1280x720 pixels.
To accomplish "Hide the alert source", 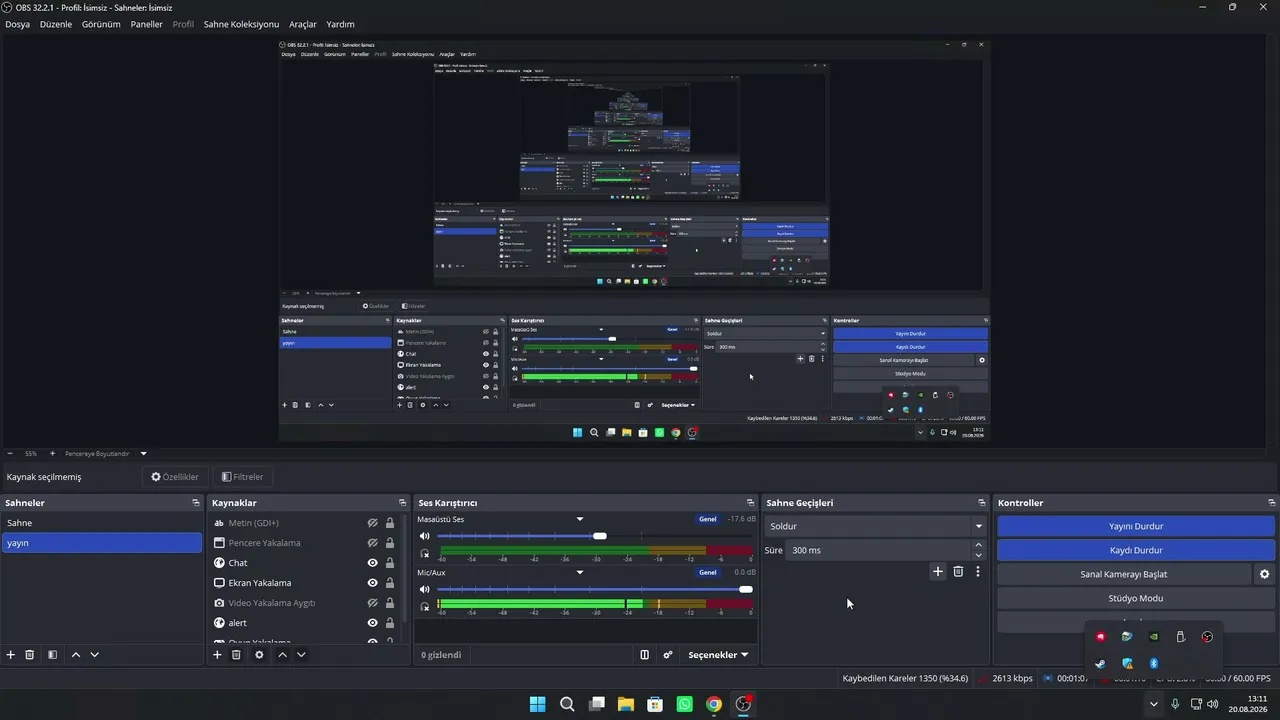I will pyautogui.click(x=372, y=623).
